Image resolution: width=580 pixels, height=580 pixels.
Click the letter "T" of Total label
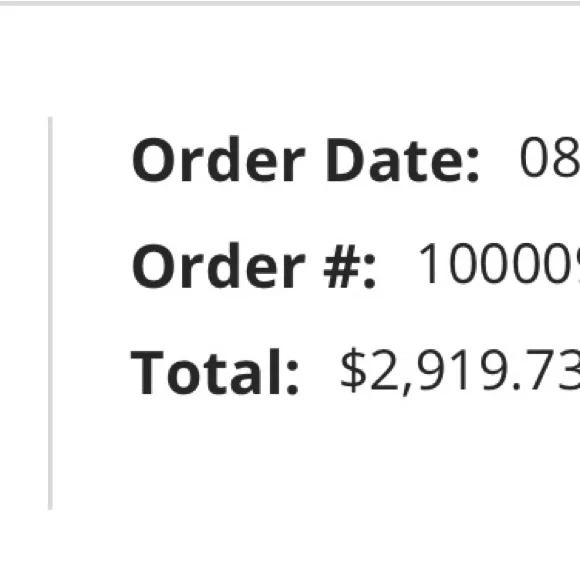pyautogui.click(x=147, y=372)
